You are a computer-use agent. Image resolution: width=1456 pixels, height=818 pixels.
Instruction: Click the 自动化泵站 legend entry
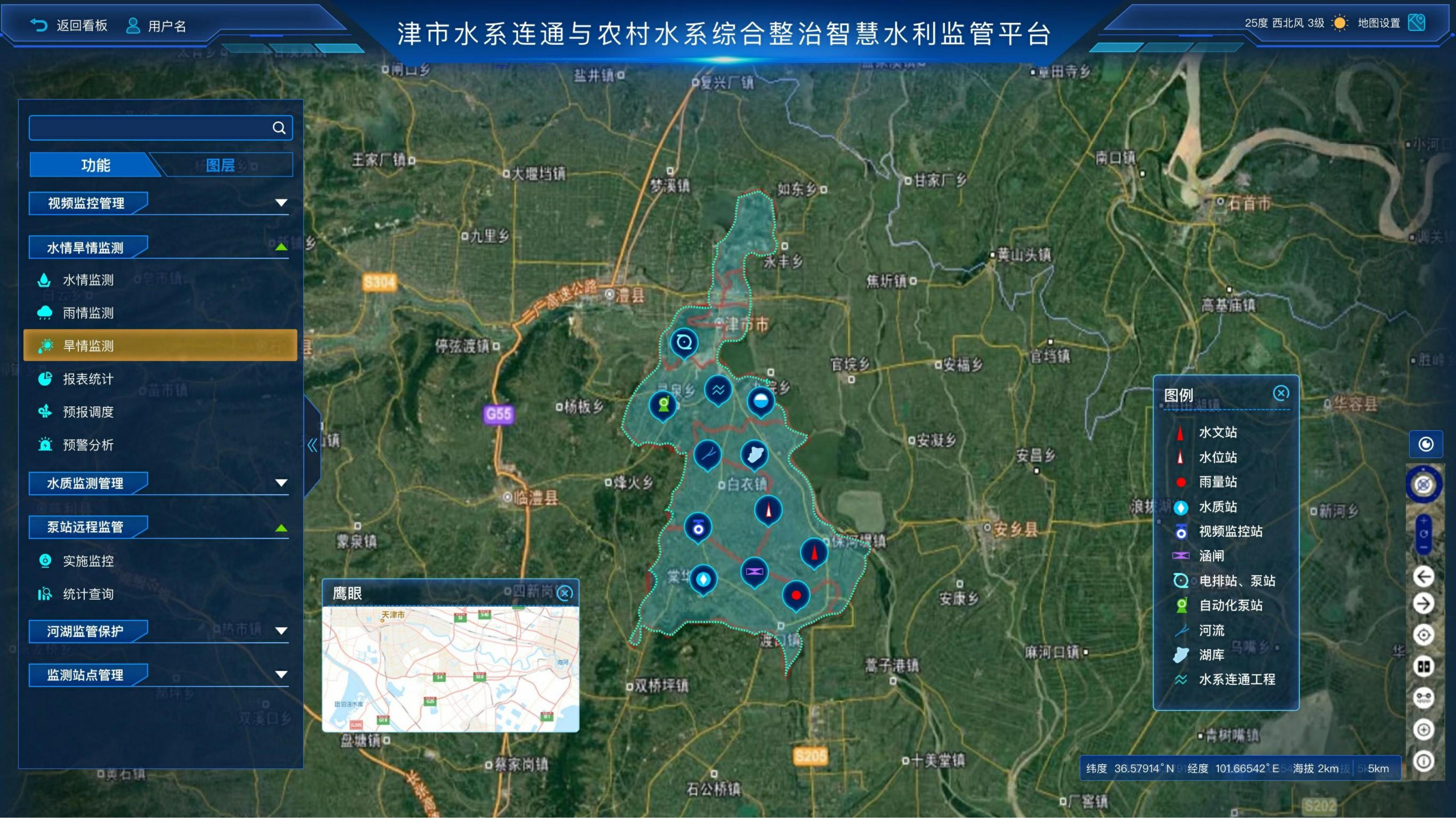click(x=1218, y=606)
